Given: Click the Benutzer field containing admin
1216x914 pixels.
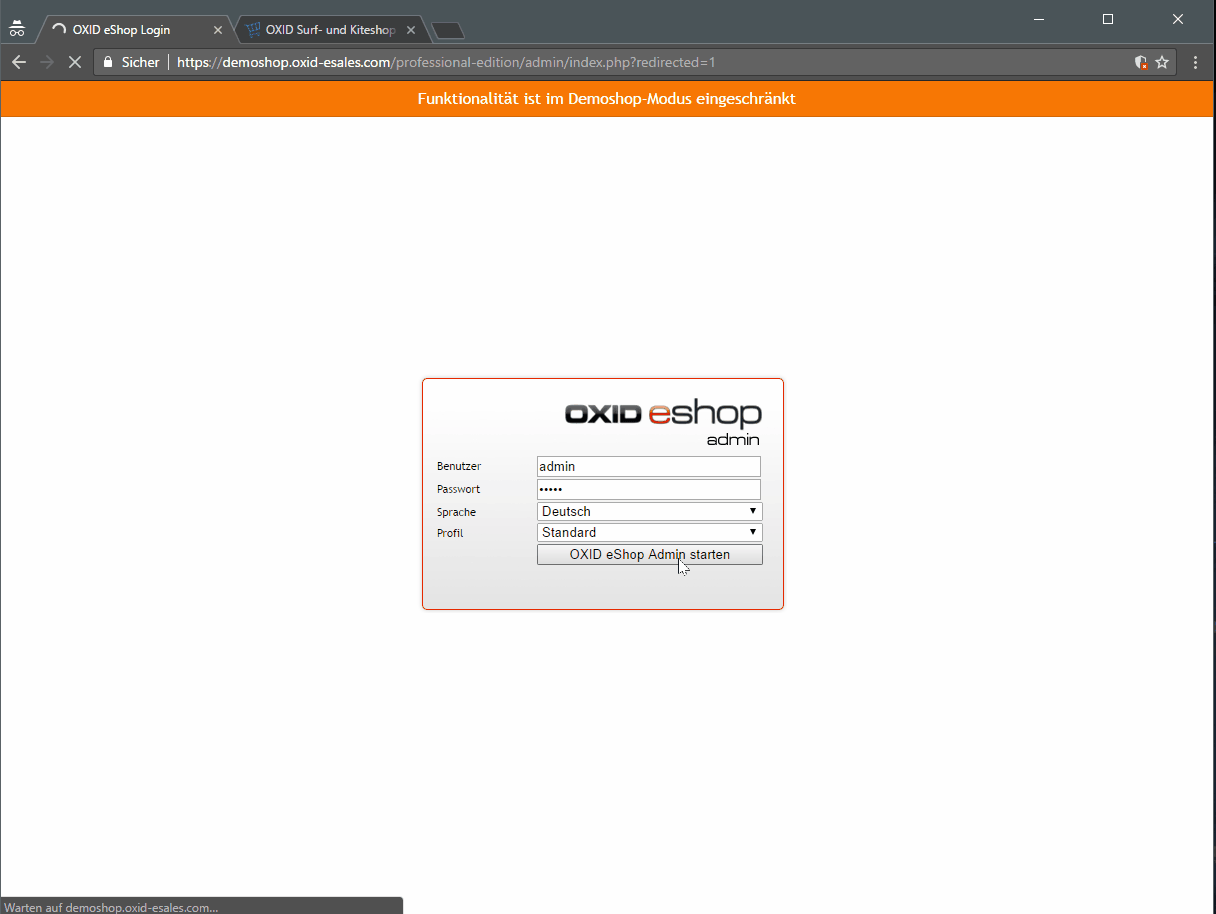Looking at the screenshot, I should [x=649, y=466].
